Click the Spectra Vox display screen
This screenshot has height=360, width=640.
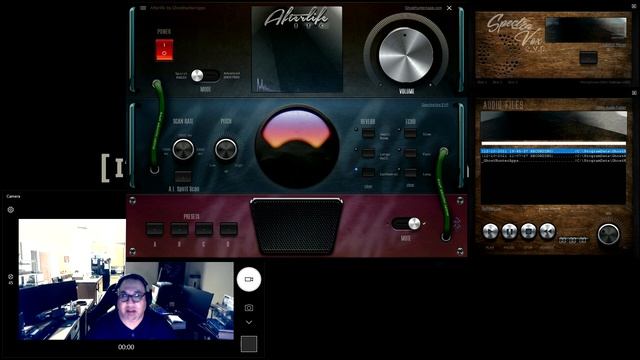point(586,29)
